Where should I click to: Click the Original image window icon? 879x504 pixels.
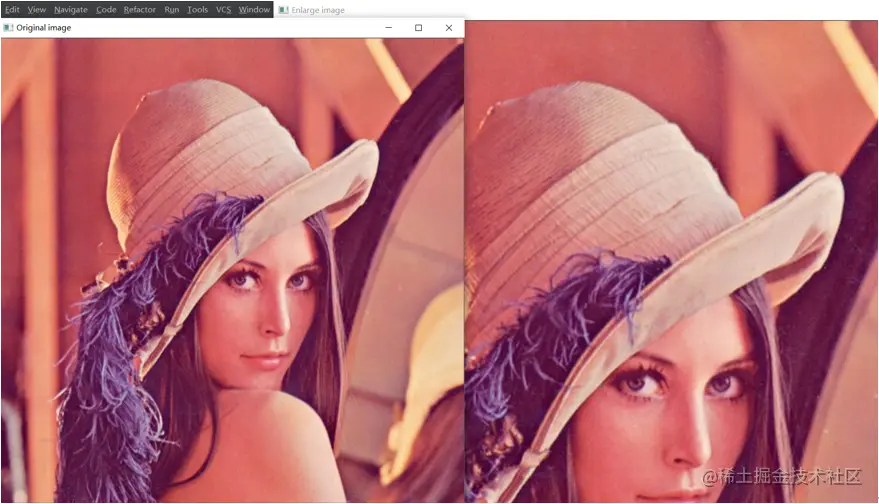[8, 27]
